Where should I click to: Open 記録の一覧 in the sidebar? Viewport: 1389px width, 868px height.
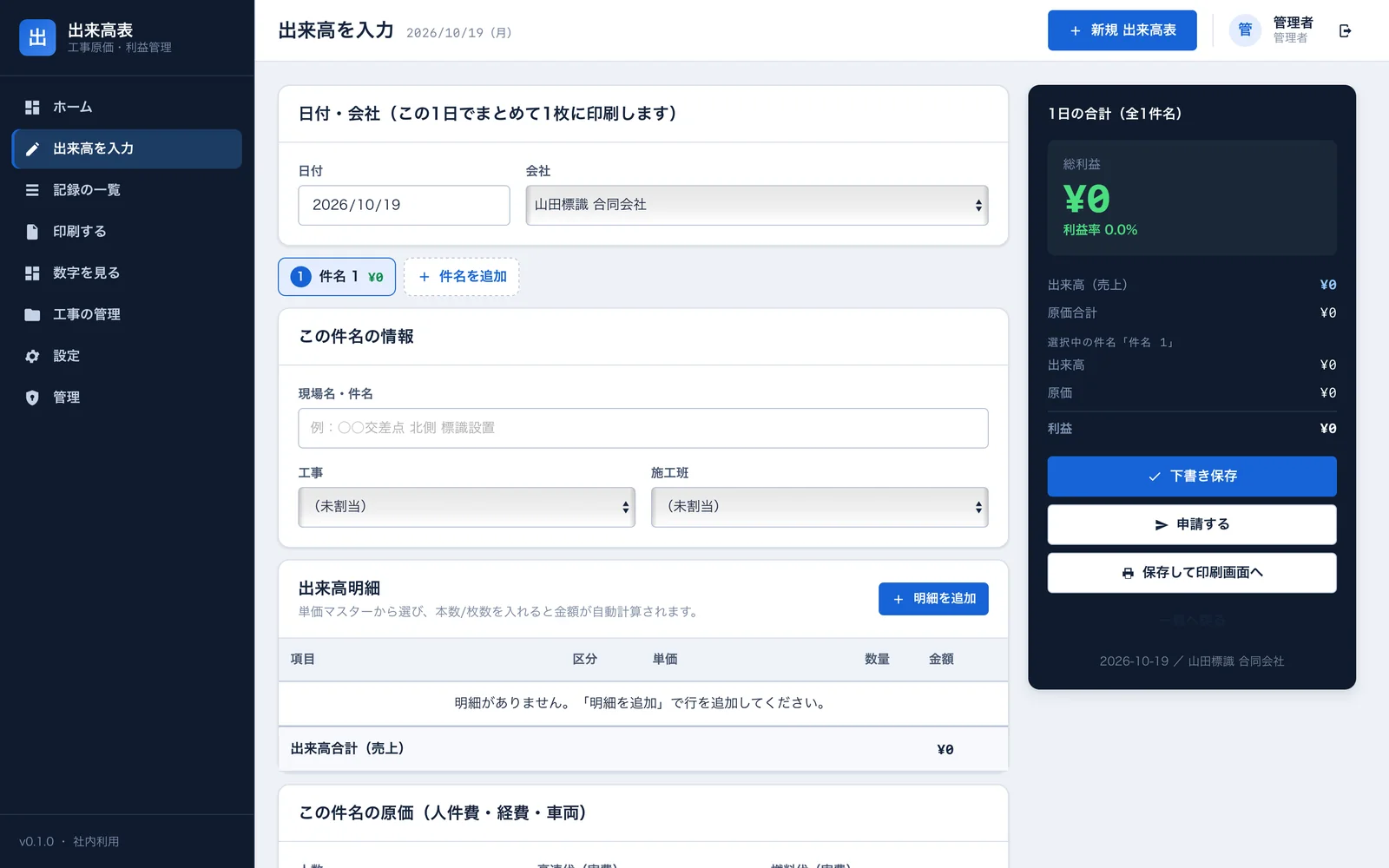point(127,190)
